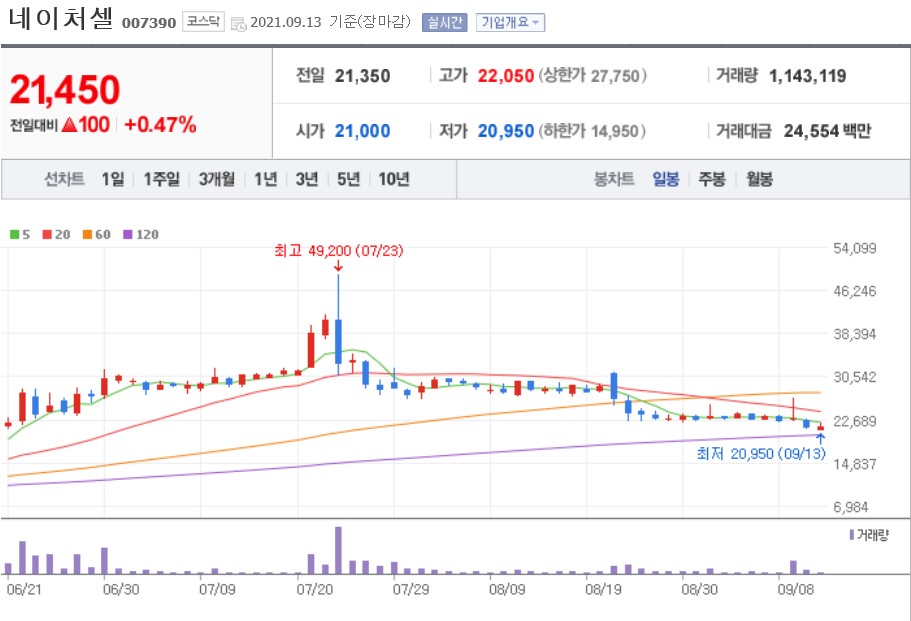Screen dimensions: 911x621
Task: Click the current price 21,450
Action: point(64,90)
